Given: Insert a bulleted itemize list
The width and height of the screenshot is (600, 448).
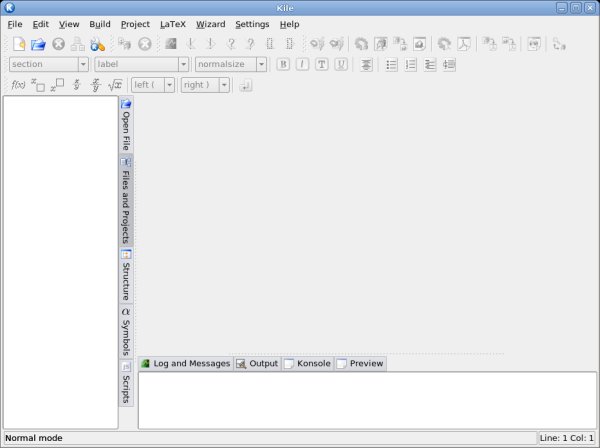Looking at the screenshot, I should (x=391, y=64).
